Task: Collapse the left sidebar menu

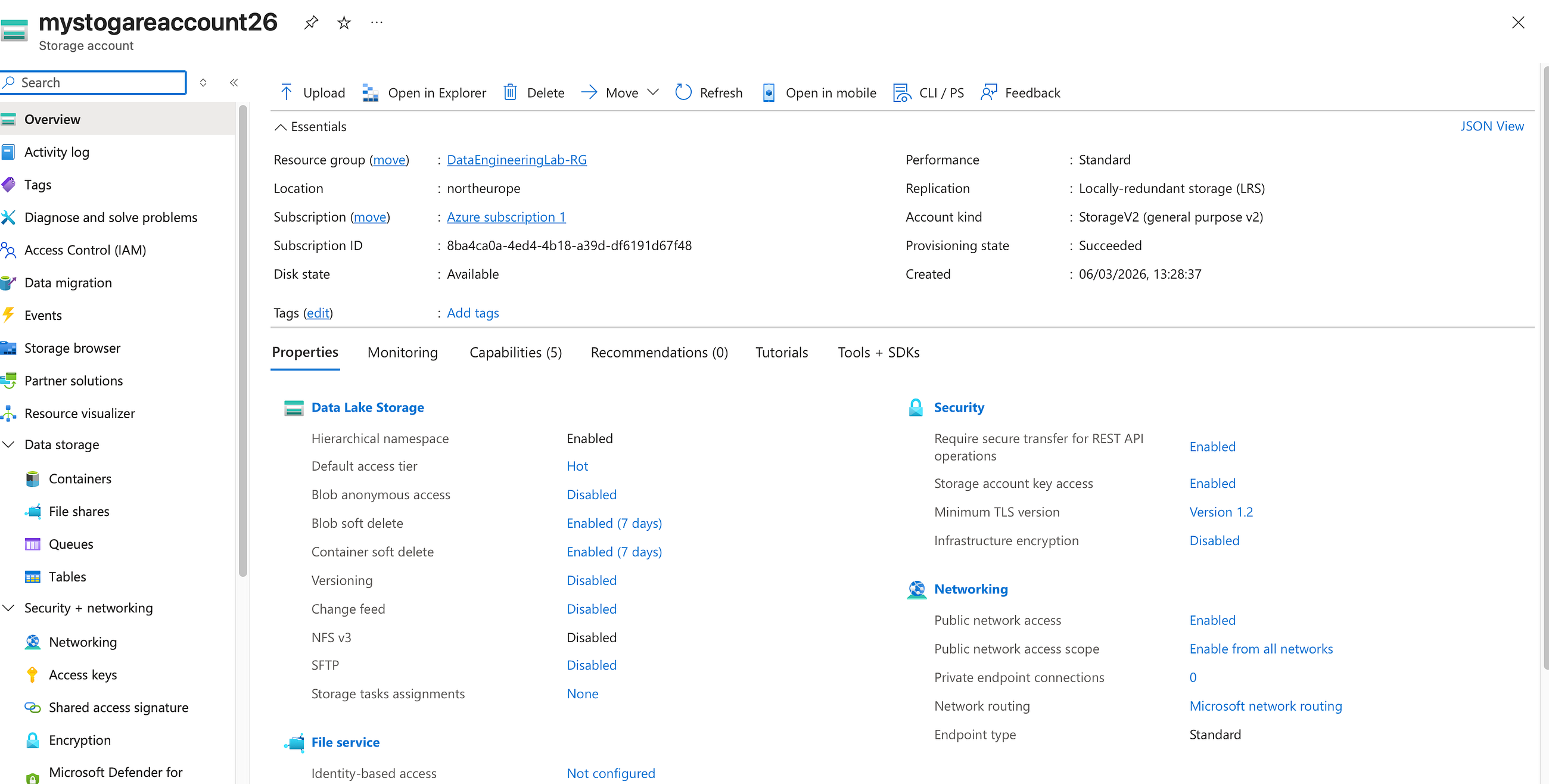Action: point(234,82)
